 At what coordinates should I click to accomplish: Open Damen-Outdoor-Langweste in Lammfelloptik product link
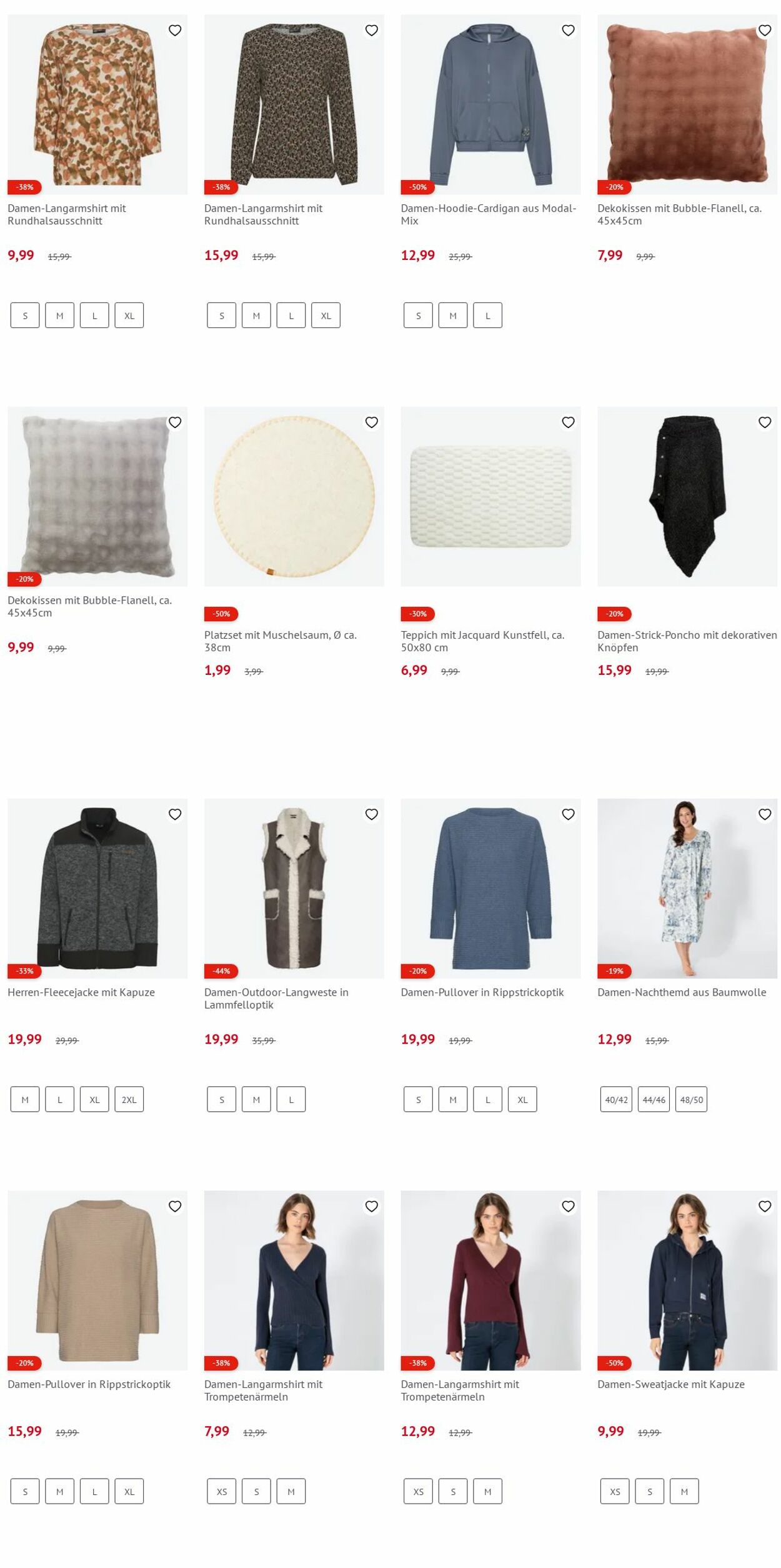pyautogui.click(x=276, y=998)
